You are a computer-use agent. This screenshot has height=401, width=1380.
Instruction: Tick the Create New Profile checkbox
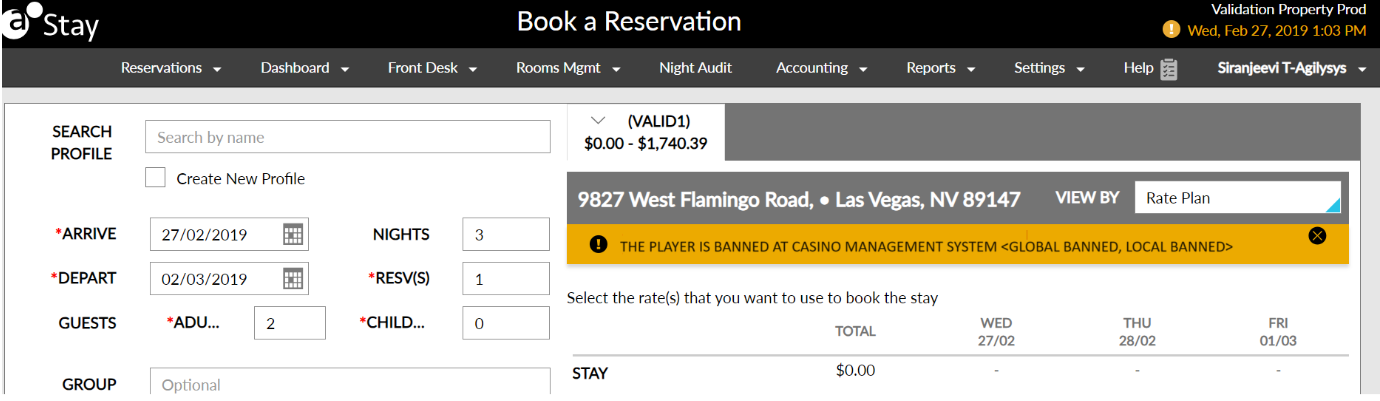[155, 178]
